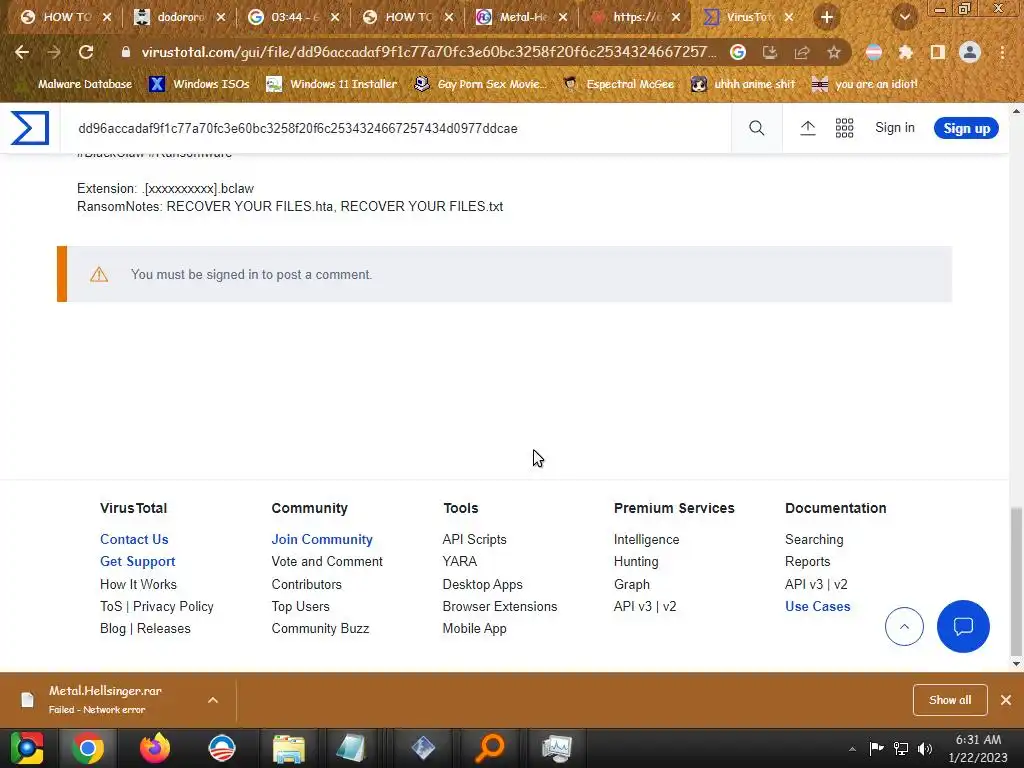Image resolution: width=1024 pixels, height=768 pixels.
Task: Click the browser forward arrow
Action: coord(54,52)
